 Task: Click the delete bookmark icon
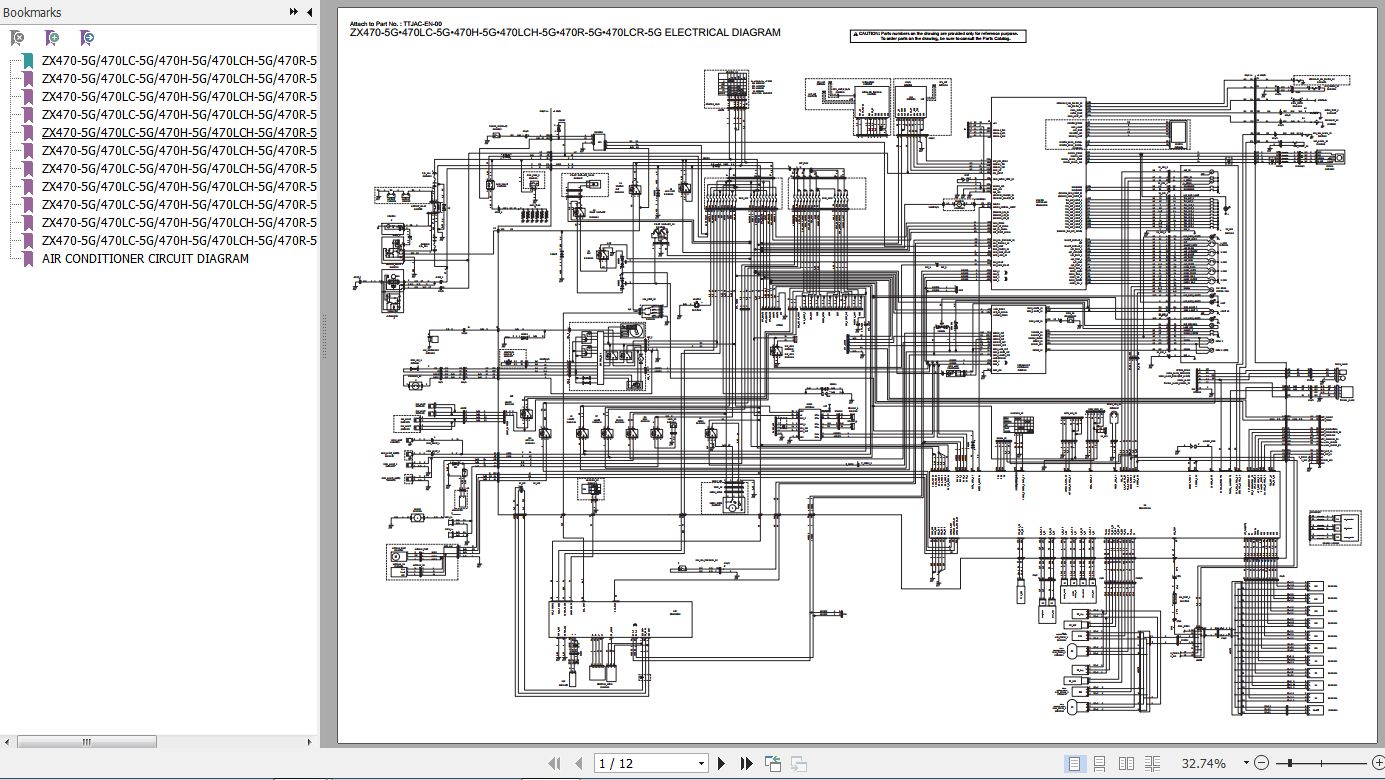pos(17,38)
